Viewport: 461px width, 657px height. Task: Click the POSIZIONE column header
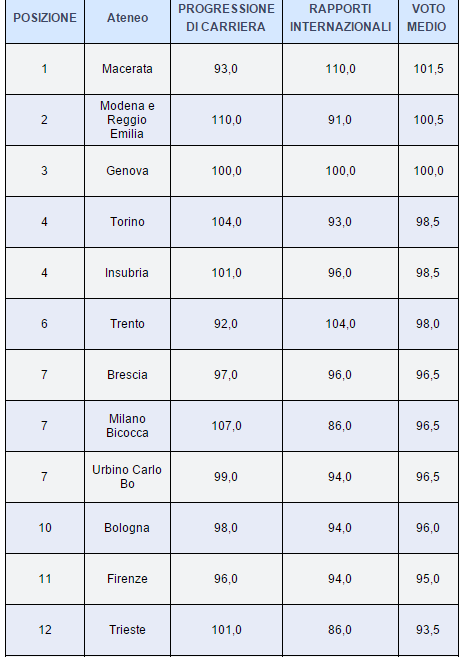coord(45,18)
